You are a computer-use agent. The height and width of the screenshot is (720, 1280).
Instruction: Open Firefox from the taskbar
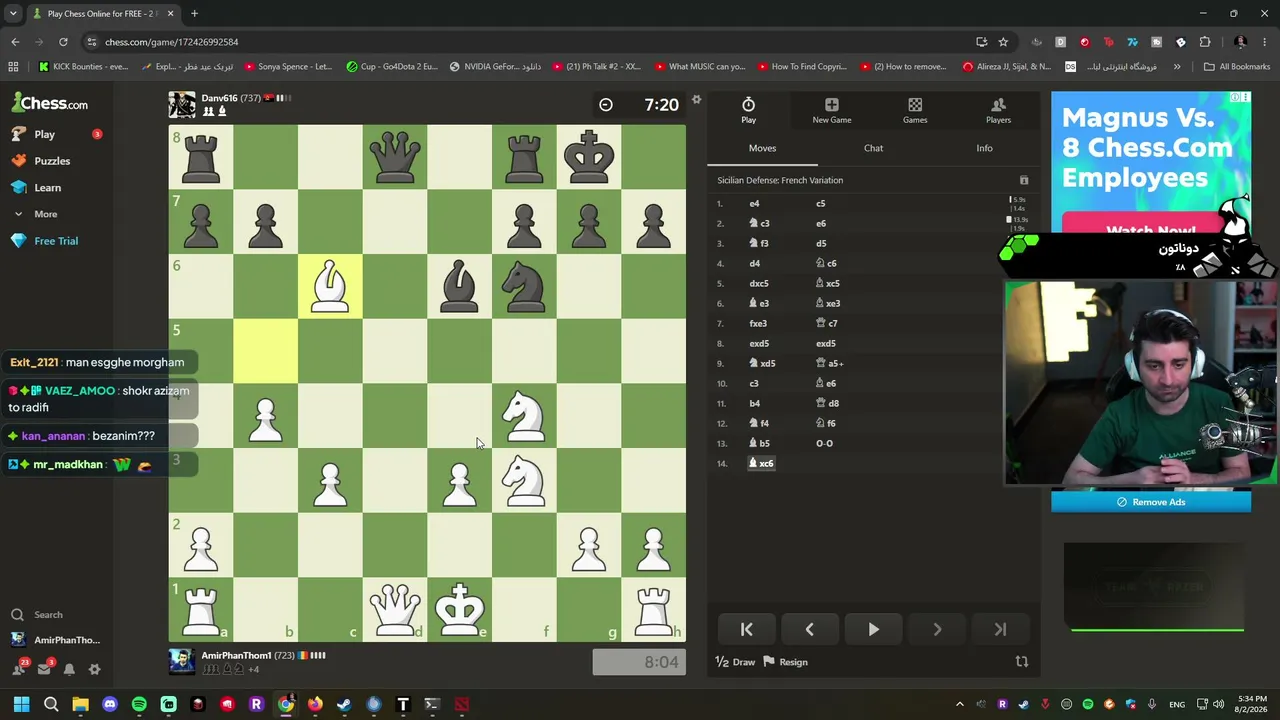315,704
